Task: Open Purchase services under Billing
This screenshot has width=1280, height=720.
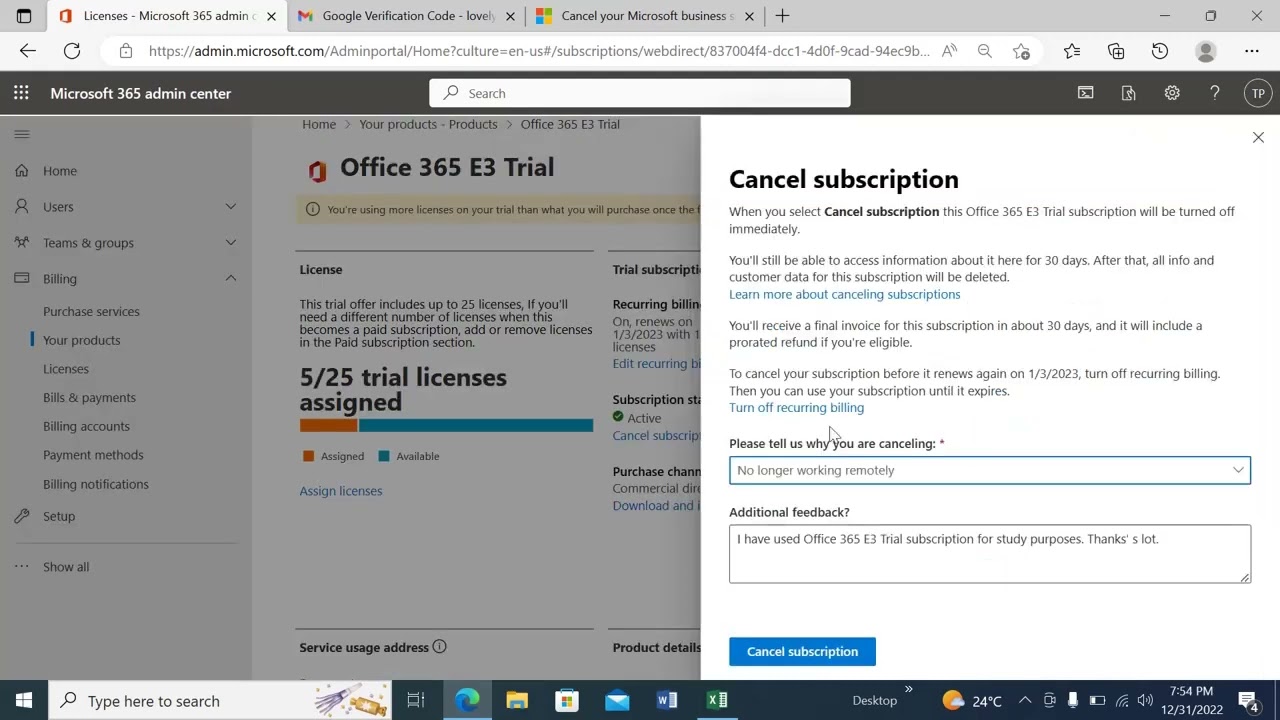Action: [91, 312]
